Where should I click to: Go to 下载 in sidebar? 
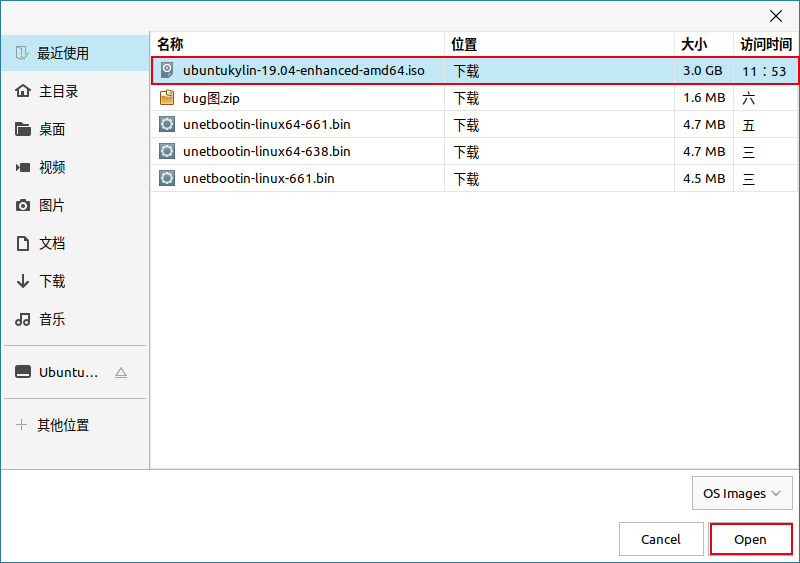coord(76,281)
